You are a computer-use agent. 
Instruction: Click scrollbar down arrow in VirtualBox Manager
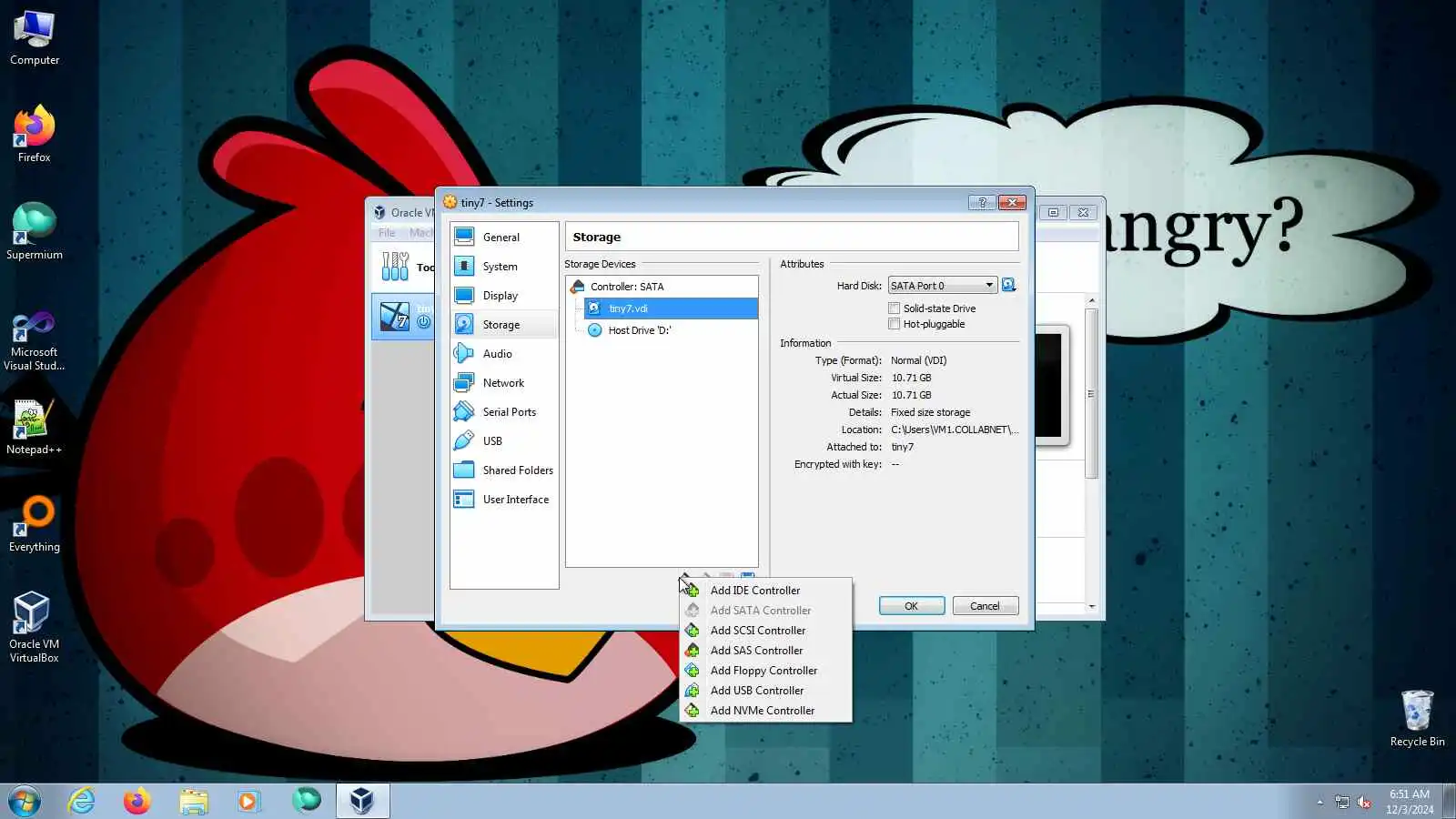tap(1091, 606)
